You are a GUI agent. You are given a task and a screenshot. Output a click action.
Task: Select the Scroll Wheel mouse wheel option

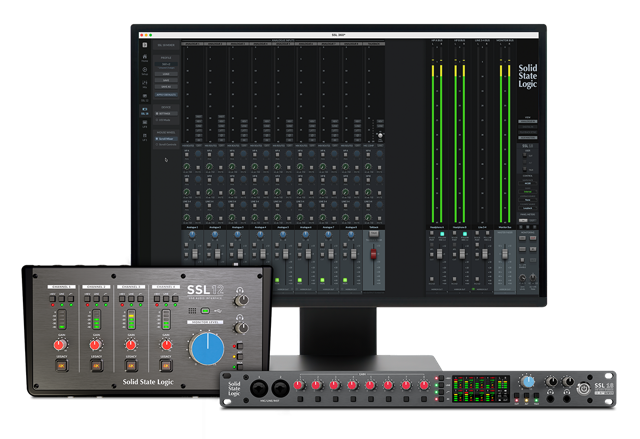166,139
